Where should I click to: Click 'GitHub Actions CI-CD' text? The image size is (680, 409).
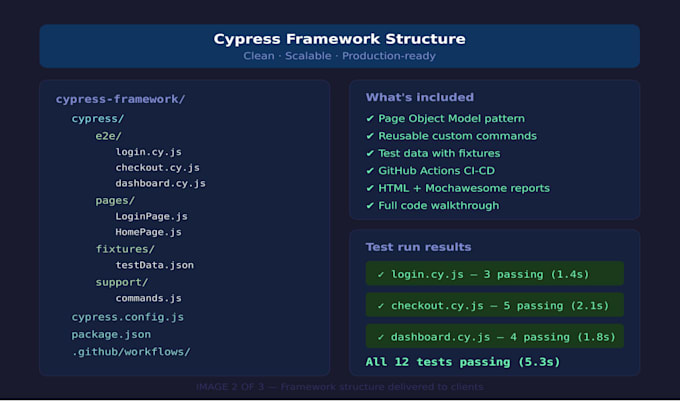(x=436, y=170)
